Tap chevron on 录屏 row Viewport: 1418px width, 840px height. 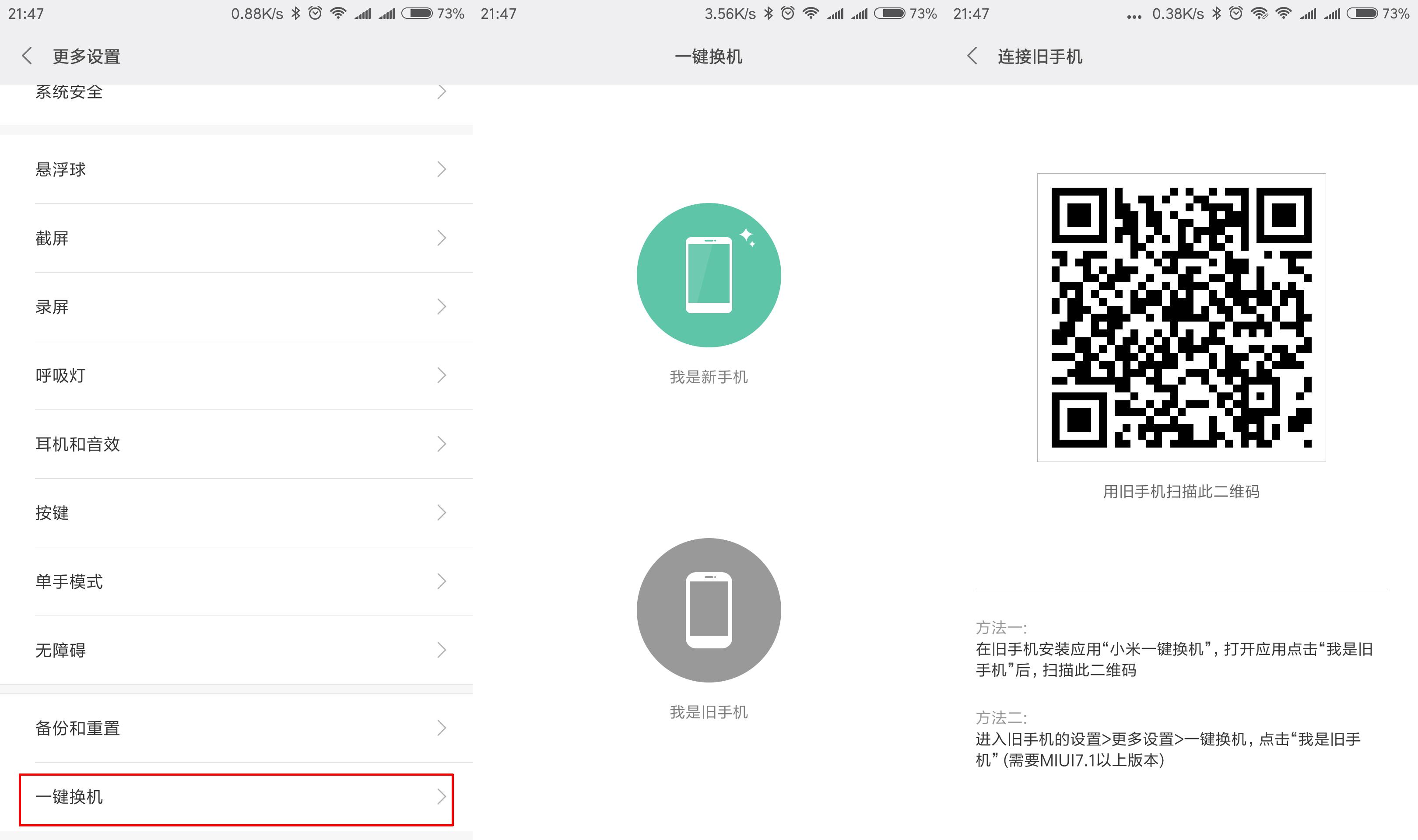(x=442, y=307)
